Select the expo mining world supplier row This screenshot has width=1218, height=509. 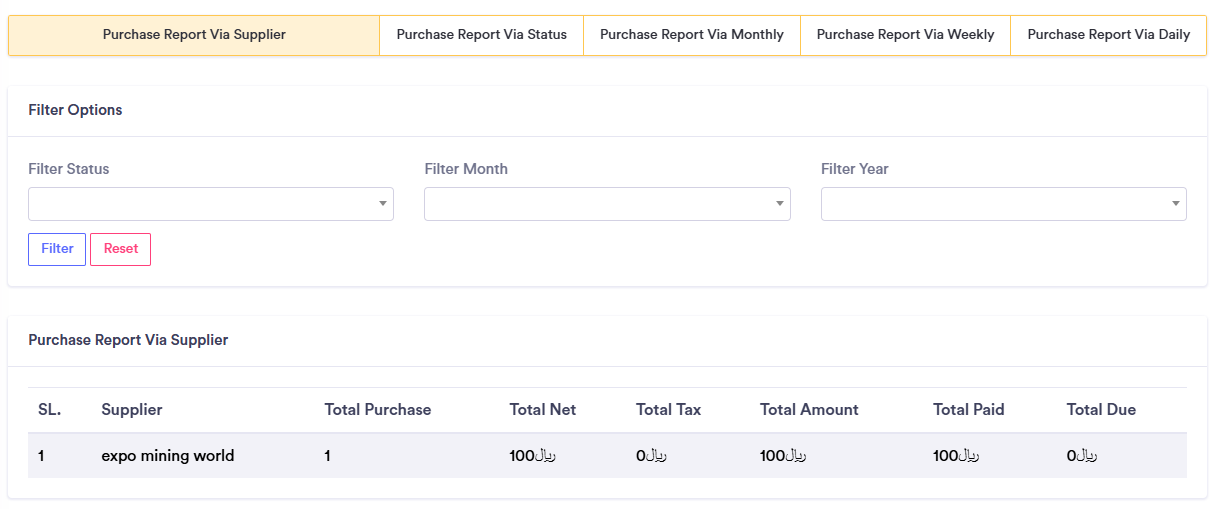[168, 456]
